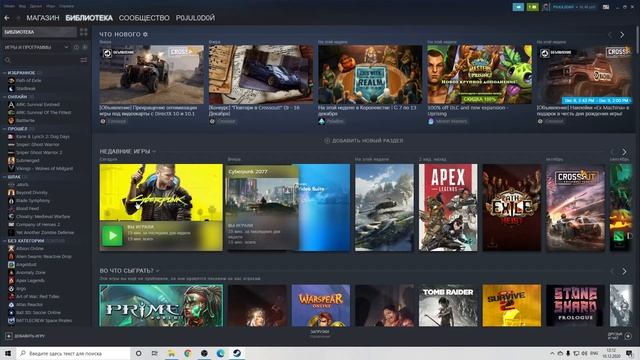The height and width of the screenshot is (360, 640).
Task: Collapse the БЕЗ КАТЕГОРИИ section
Action: pyautogui.click(x=5, y=241)
